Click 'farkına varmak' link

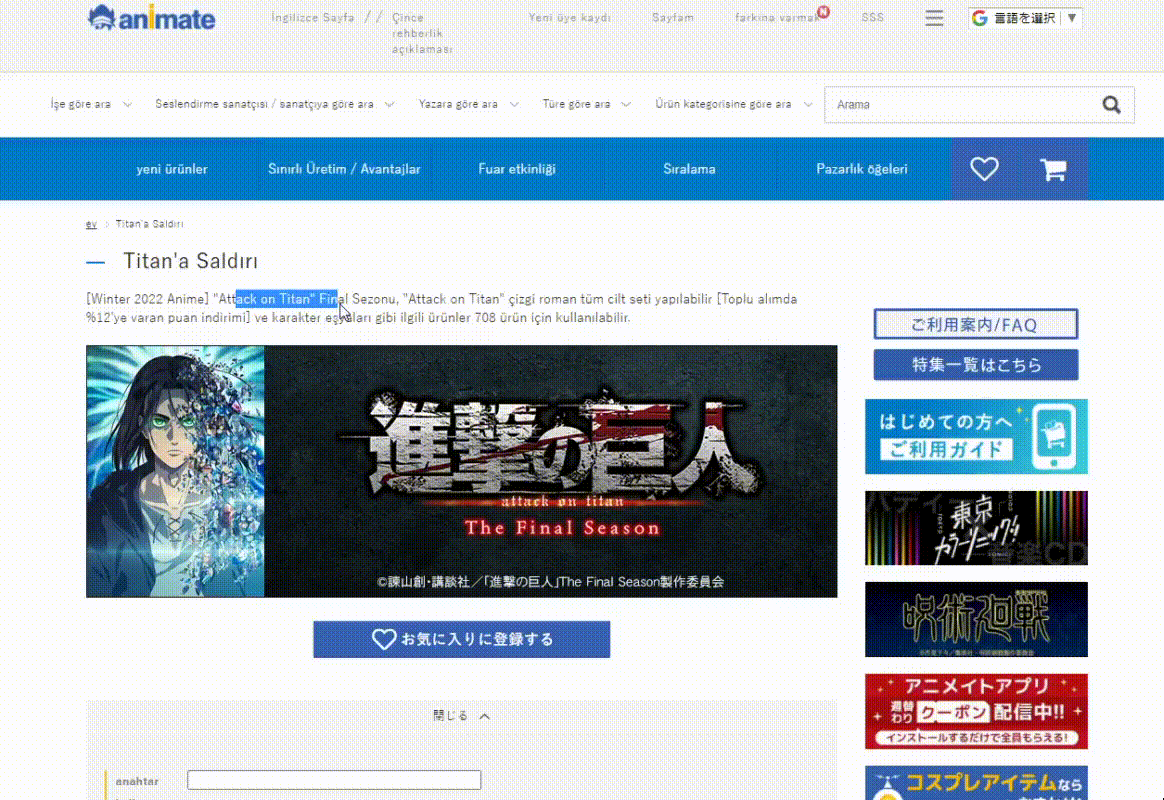point(776,17)
